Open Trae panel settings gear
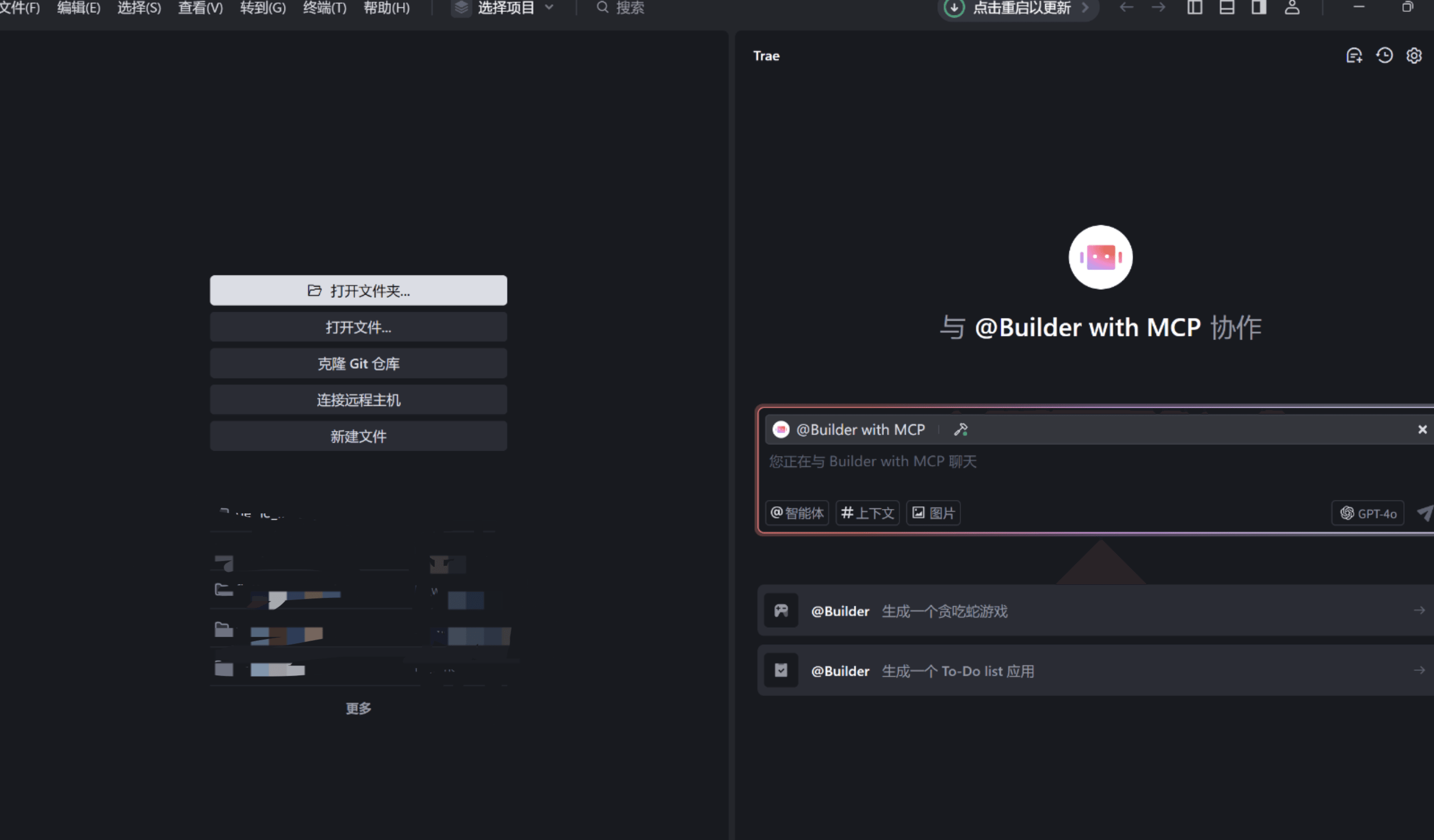1434x840 pixels. (1414, 56)
